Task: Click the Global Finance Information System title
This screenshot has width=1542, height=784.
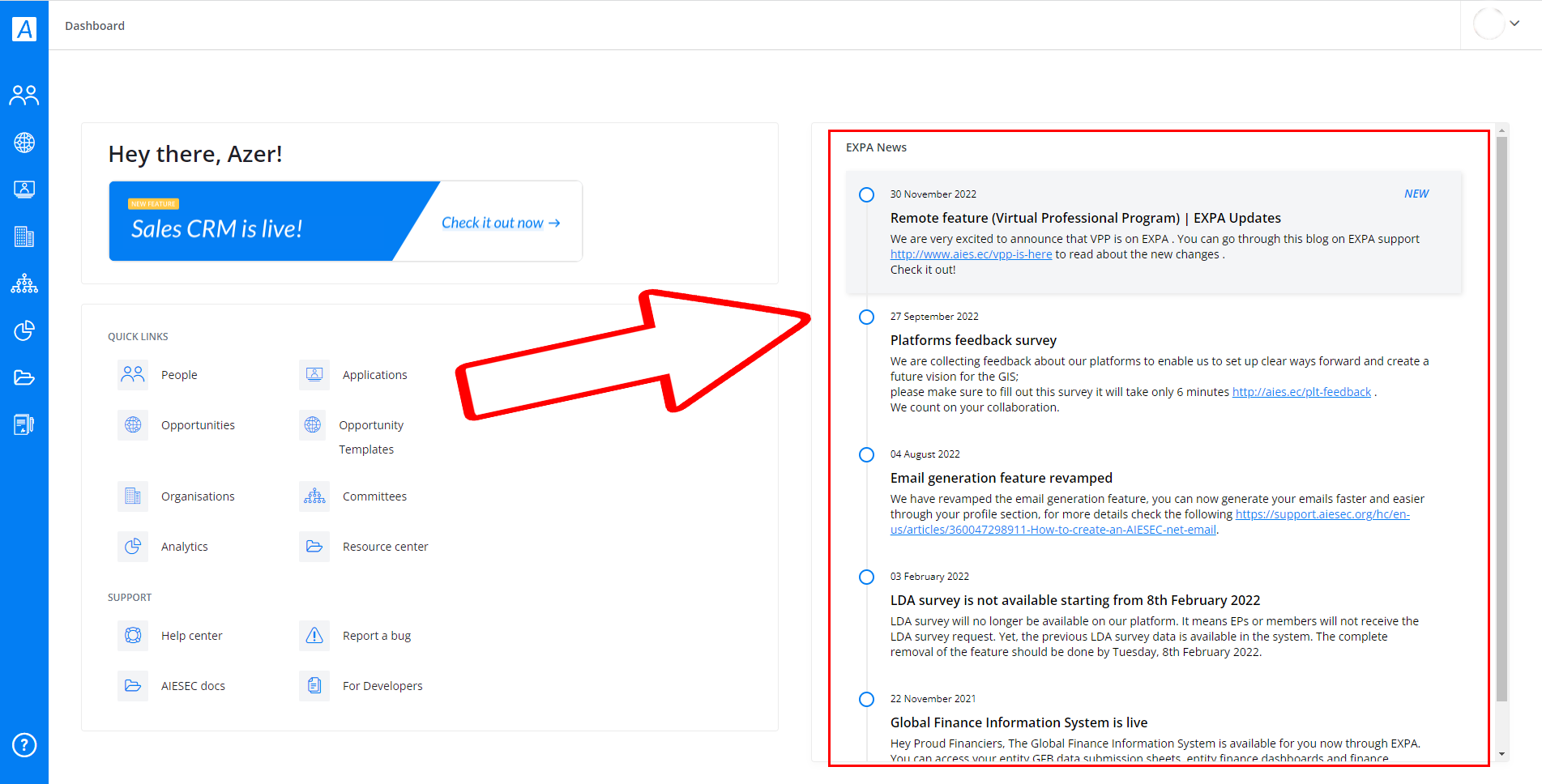Action: 1019,722
